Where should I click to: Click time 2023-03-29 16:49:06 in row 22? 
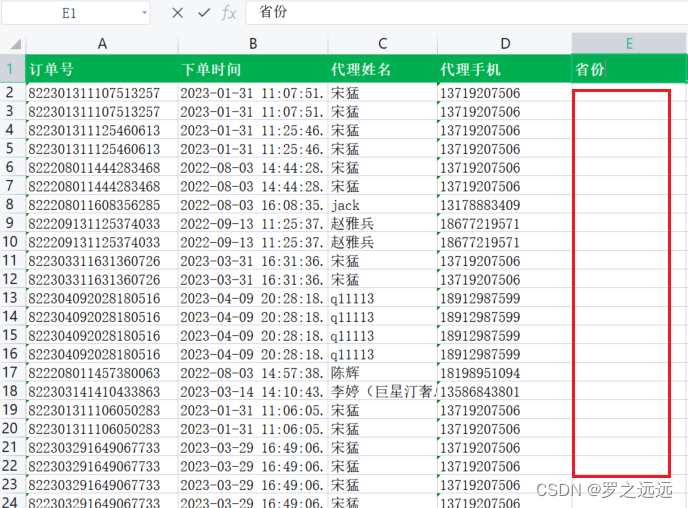pyautogui.click(x=253, y=466)
